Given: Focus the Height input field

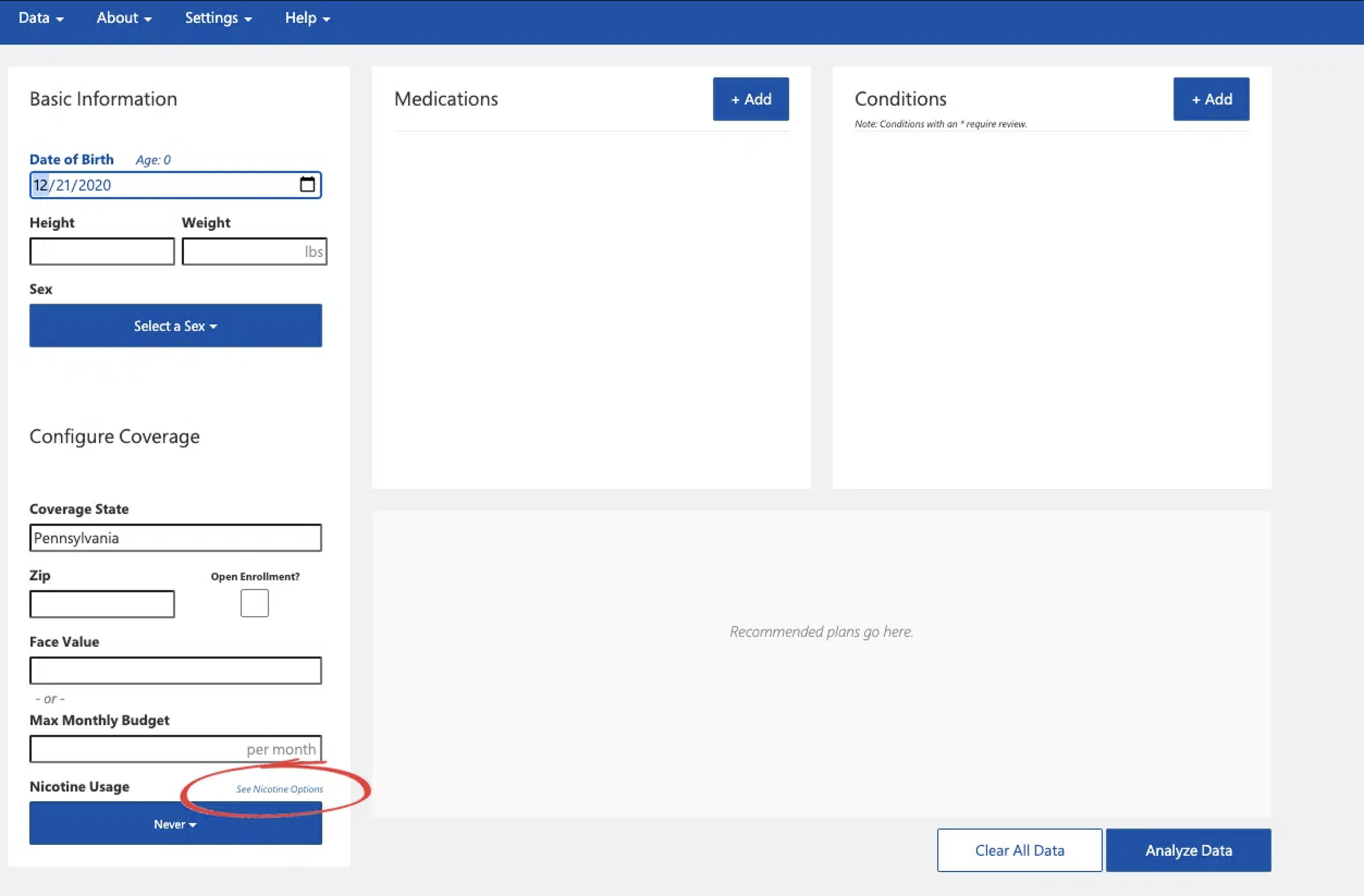Looking at the screenshot, I should click(102, 252).
